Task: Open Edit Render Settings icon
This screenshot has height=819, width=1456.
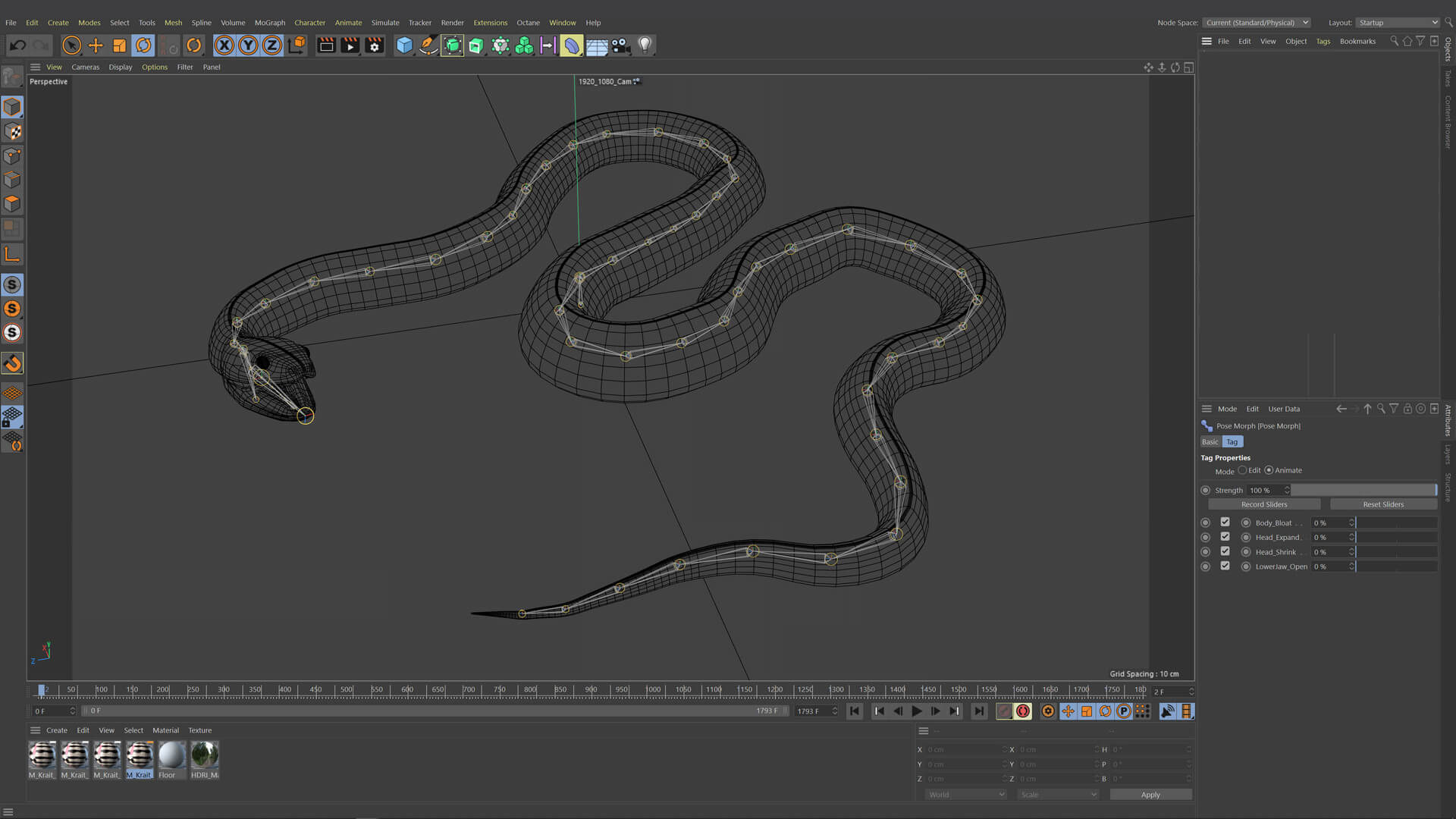Action: (x=374, y=45)
